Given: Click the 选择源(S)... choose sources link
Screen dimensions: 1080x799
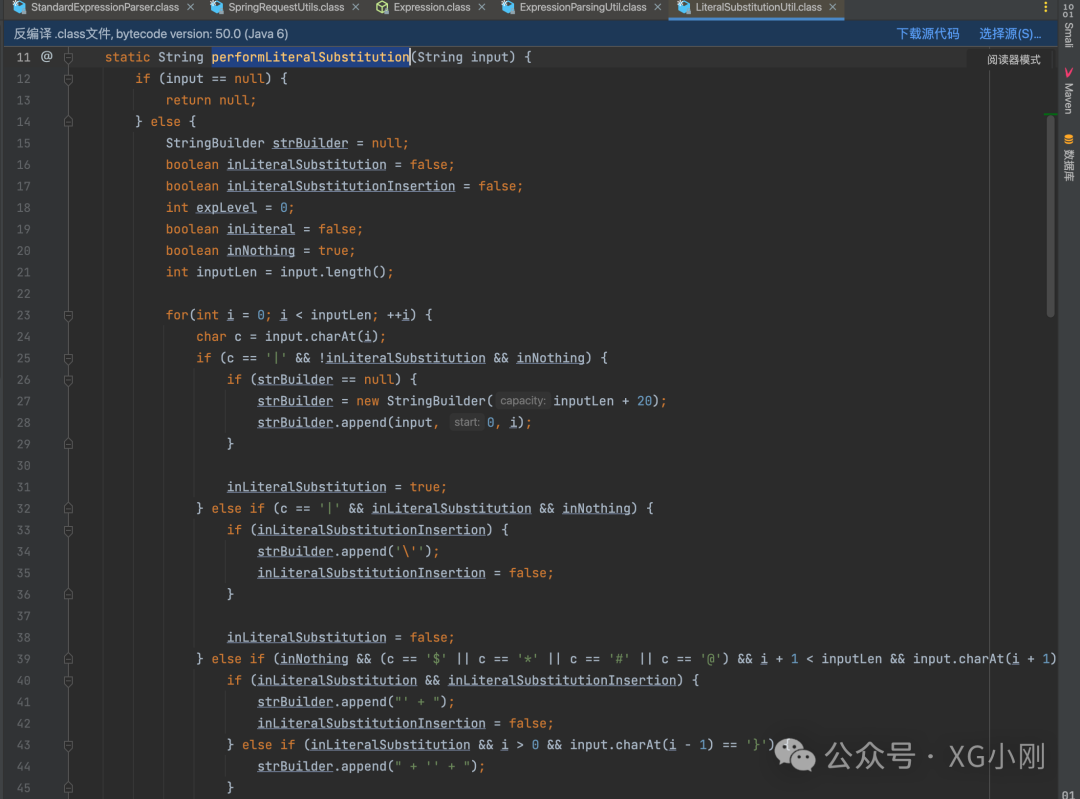Looking at the screenshot, I should pos(1010,34).
